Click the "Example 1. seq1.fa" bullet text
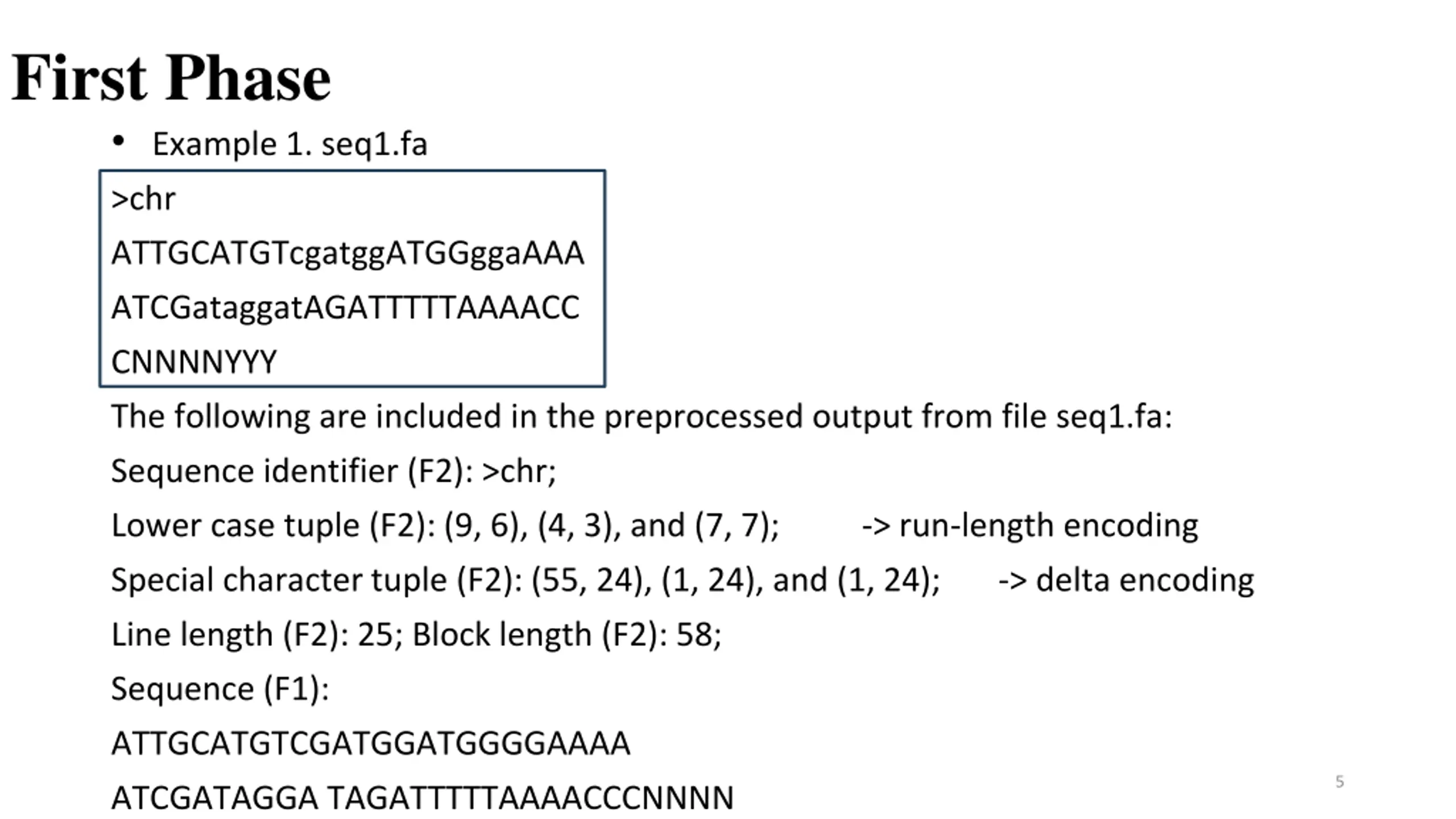Screen dimensions: 1456x819 click(289, 144)
